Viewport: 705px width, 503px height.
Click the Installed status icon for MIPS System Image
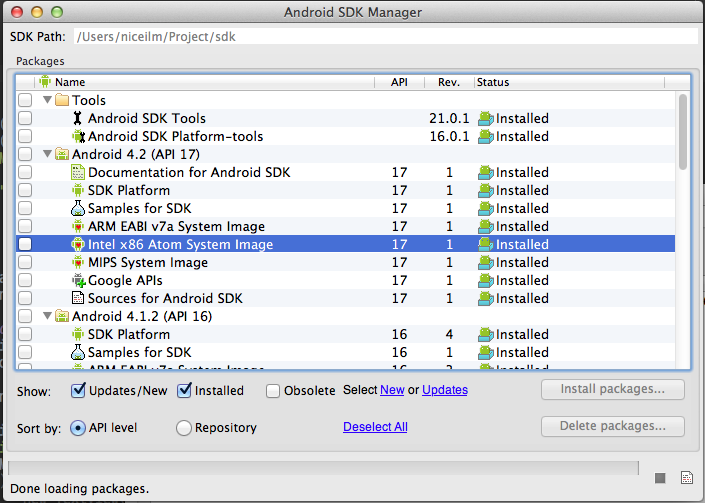pyautogui.click(x=486, y=262)
